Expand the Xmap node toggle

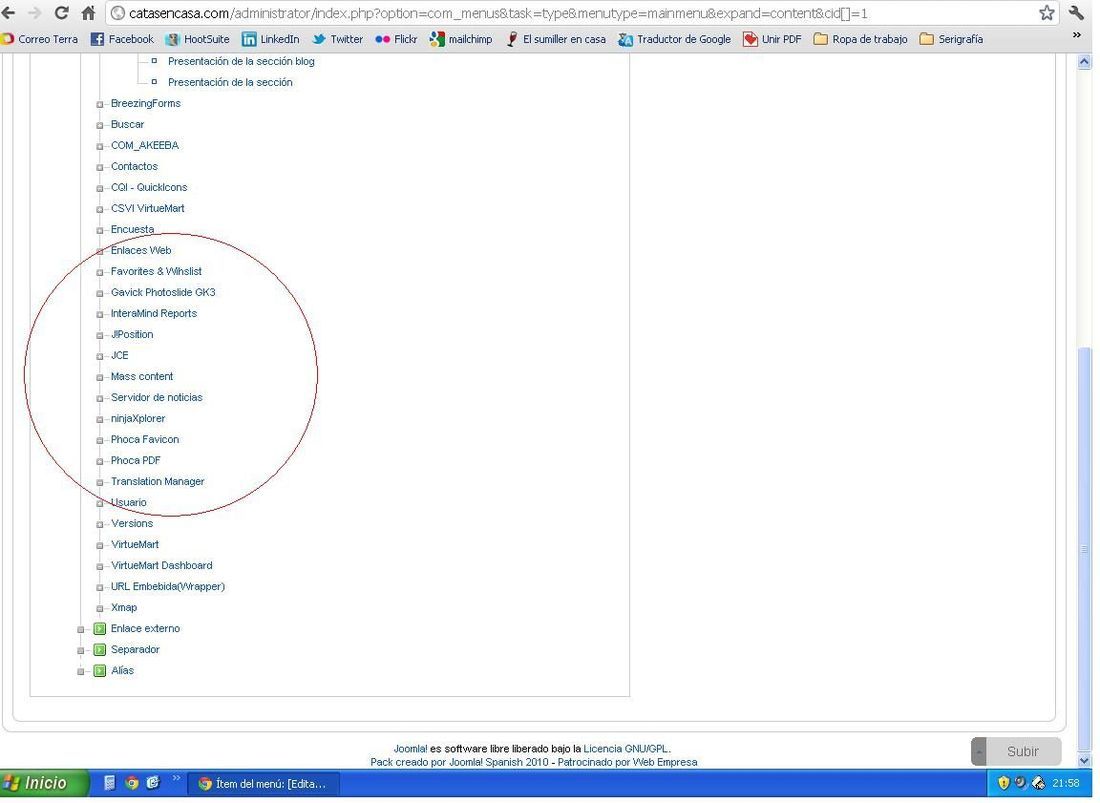(100, 609)
